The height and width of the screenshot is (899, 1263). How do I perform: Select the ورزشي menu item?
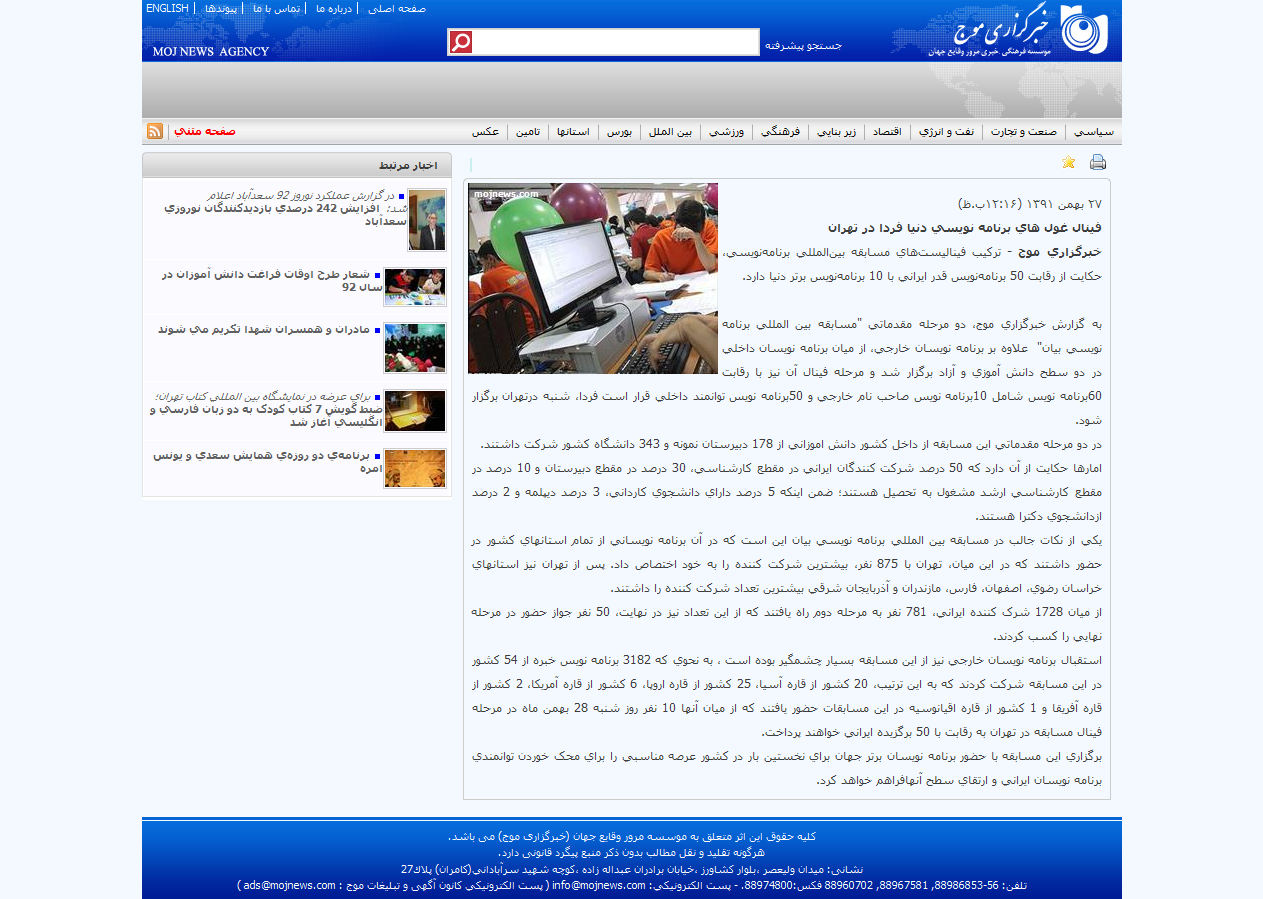click(726, 132)
